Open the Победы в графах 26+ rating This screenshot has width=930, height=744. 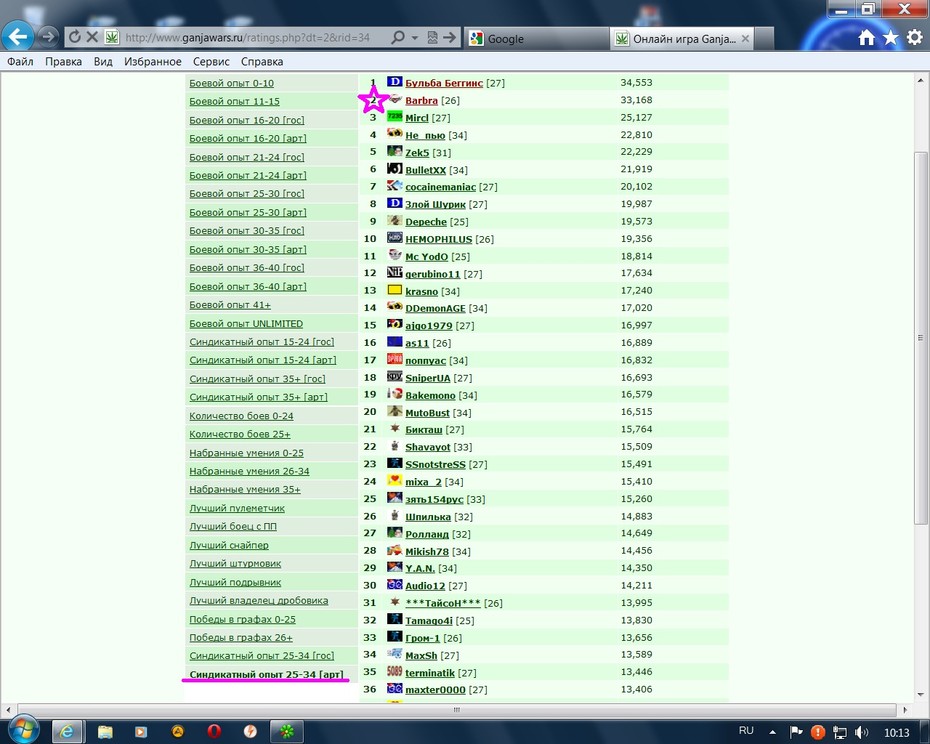click(x=241, y=638)
